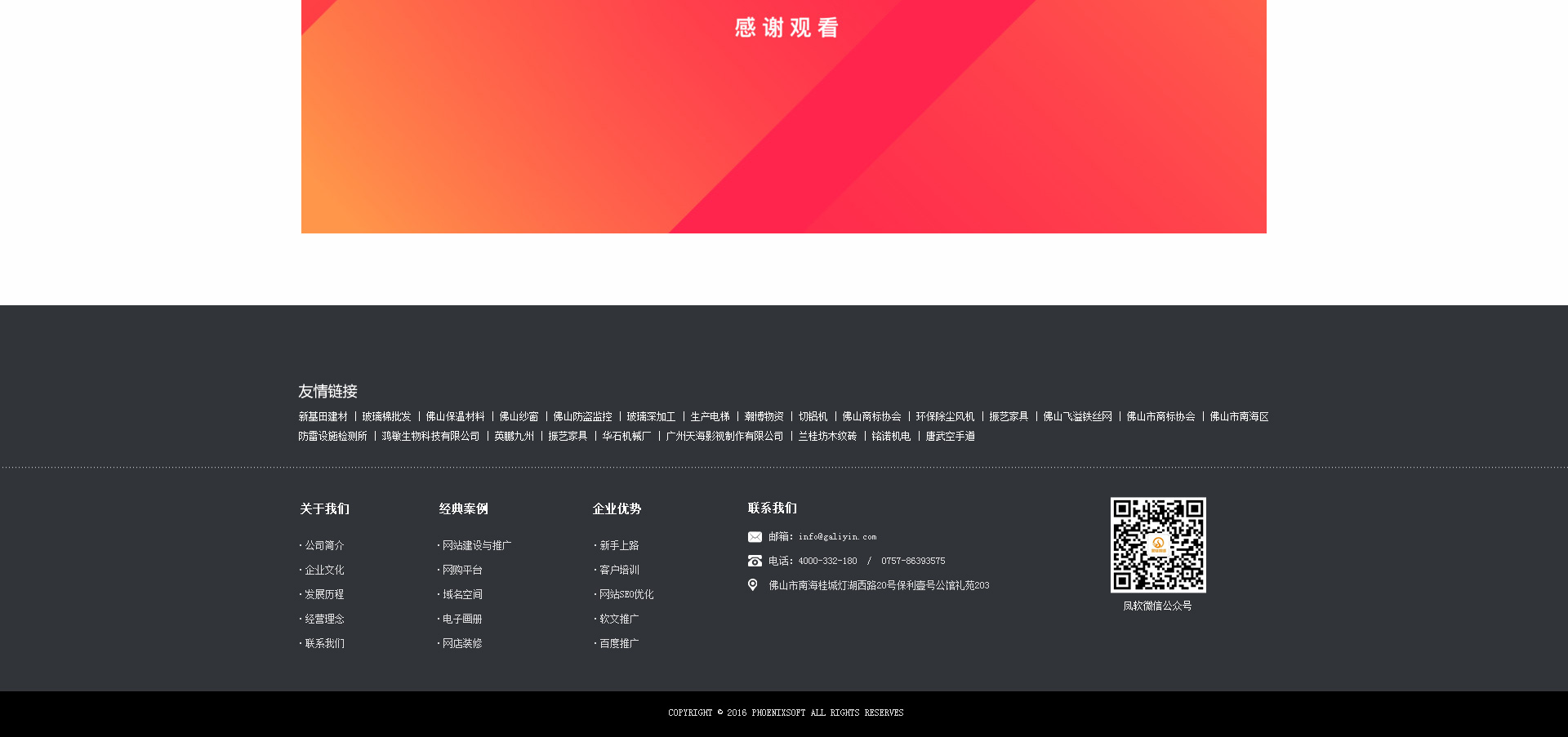The height and width of the screenshot is (737, 1568).
Task: Visit 广州天海影视制作有限公司 link
Action: click(724, 437)
